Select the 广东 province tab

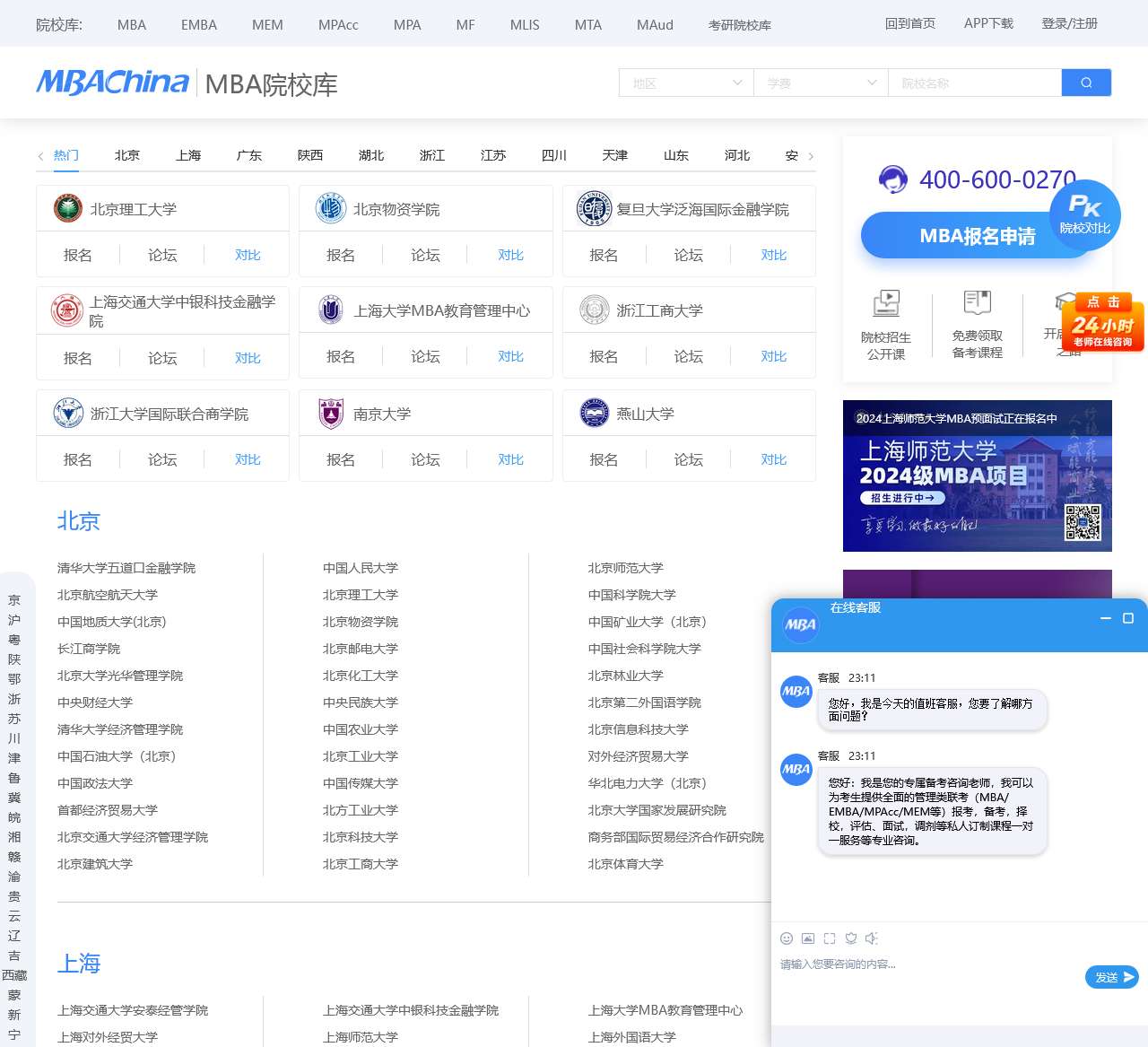point(249,155)
